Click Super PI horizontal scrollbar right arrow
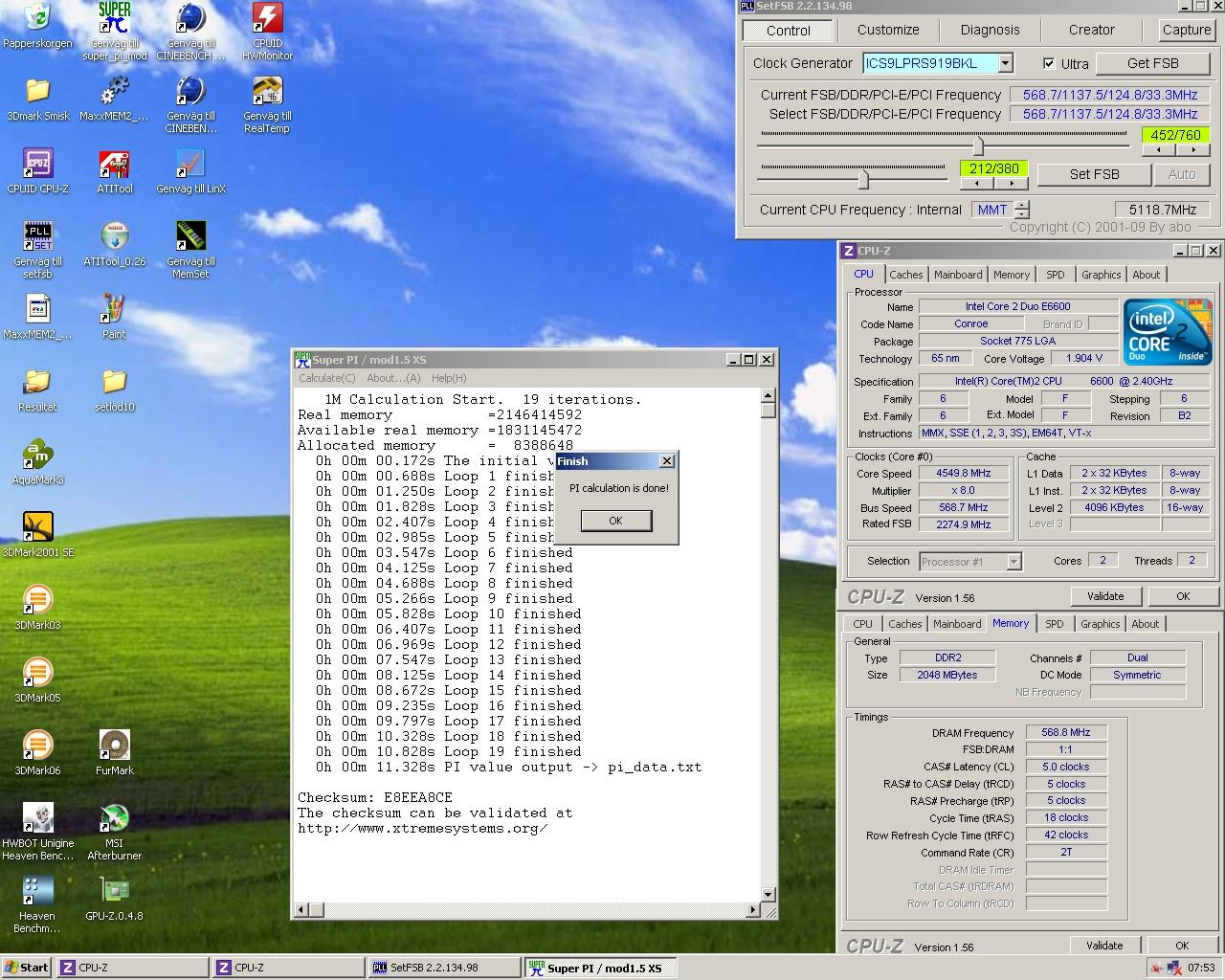This screenshot has height=980, width=1225. coord(753,909)
